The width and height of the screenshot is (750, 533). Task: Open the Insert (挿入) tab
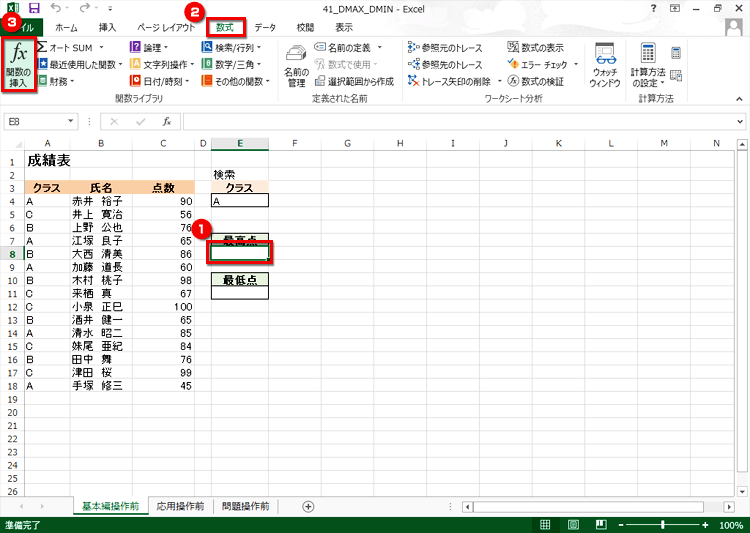pos(107,27)
